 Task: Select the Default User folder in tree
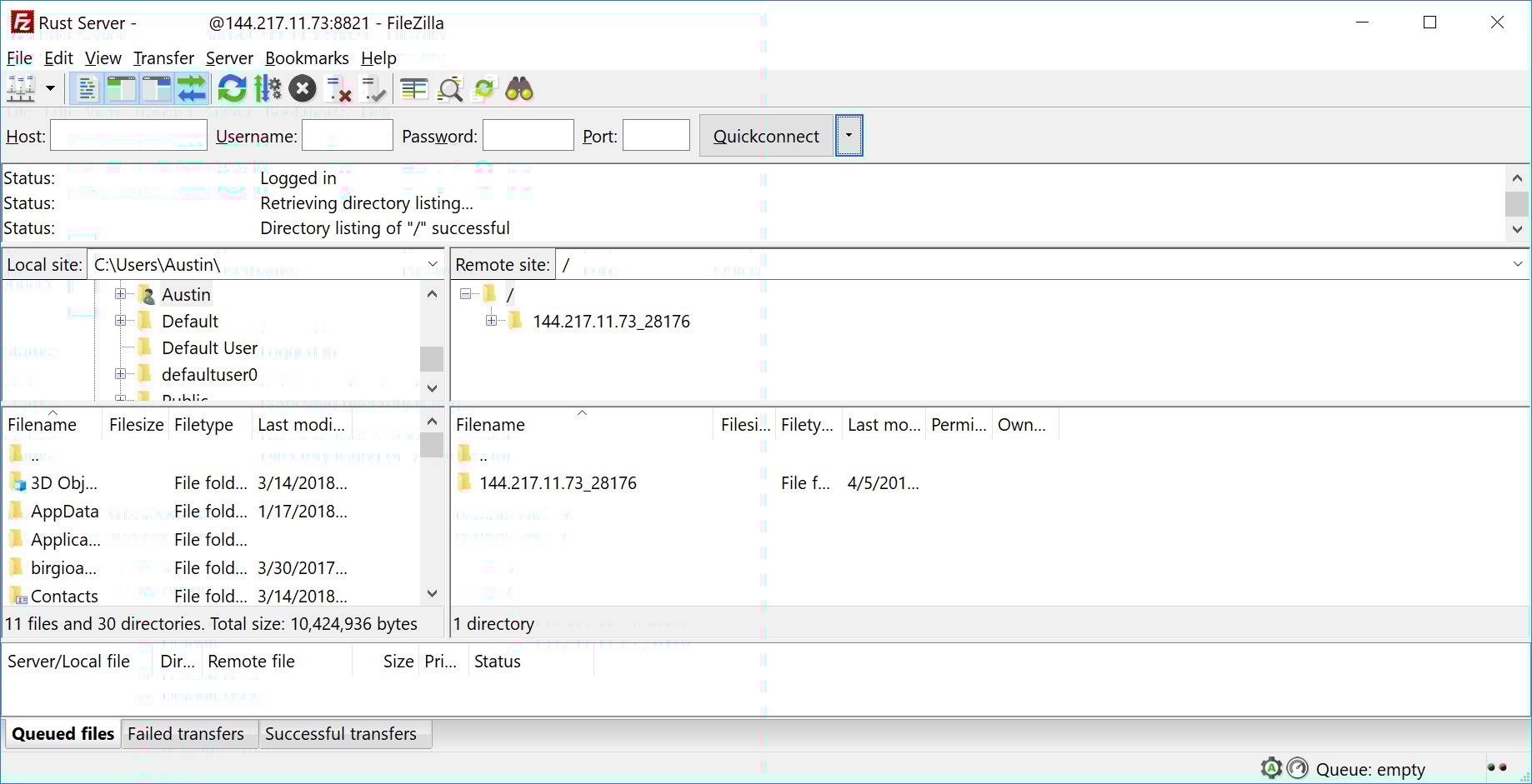coord(209,347)
